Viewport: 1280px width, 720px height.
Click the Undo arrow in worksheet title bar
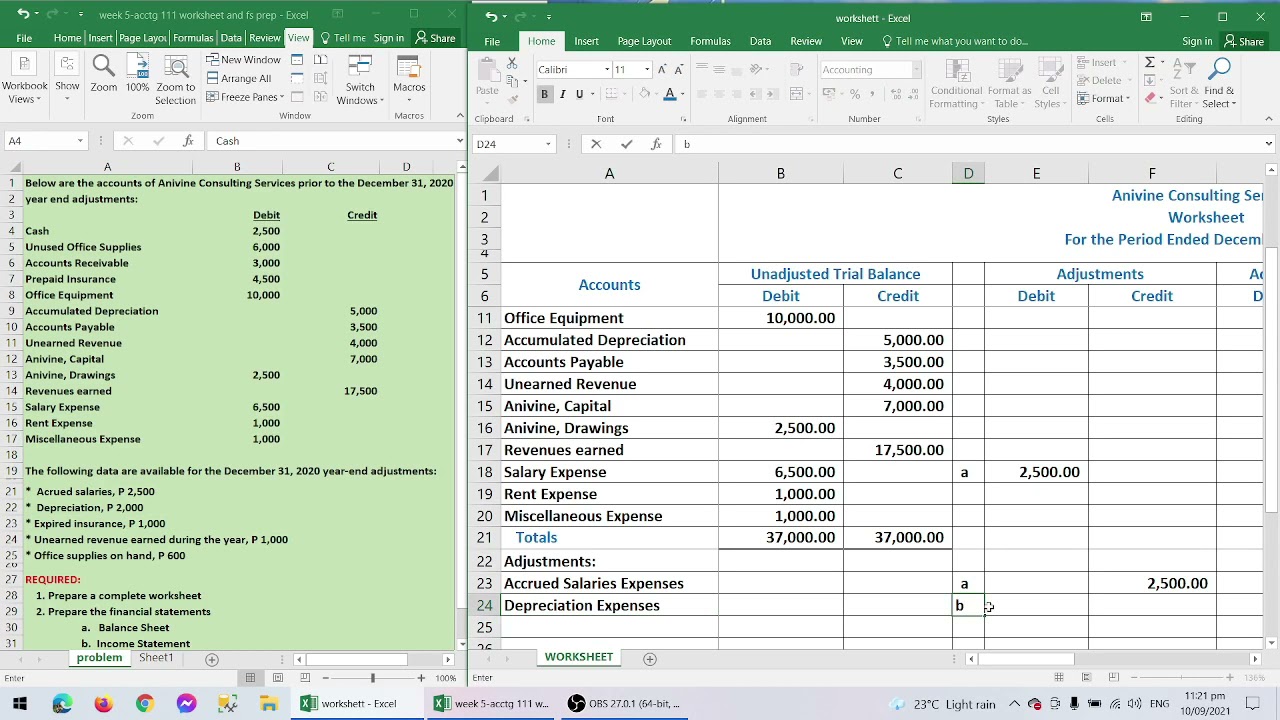[491, 17]
